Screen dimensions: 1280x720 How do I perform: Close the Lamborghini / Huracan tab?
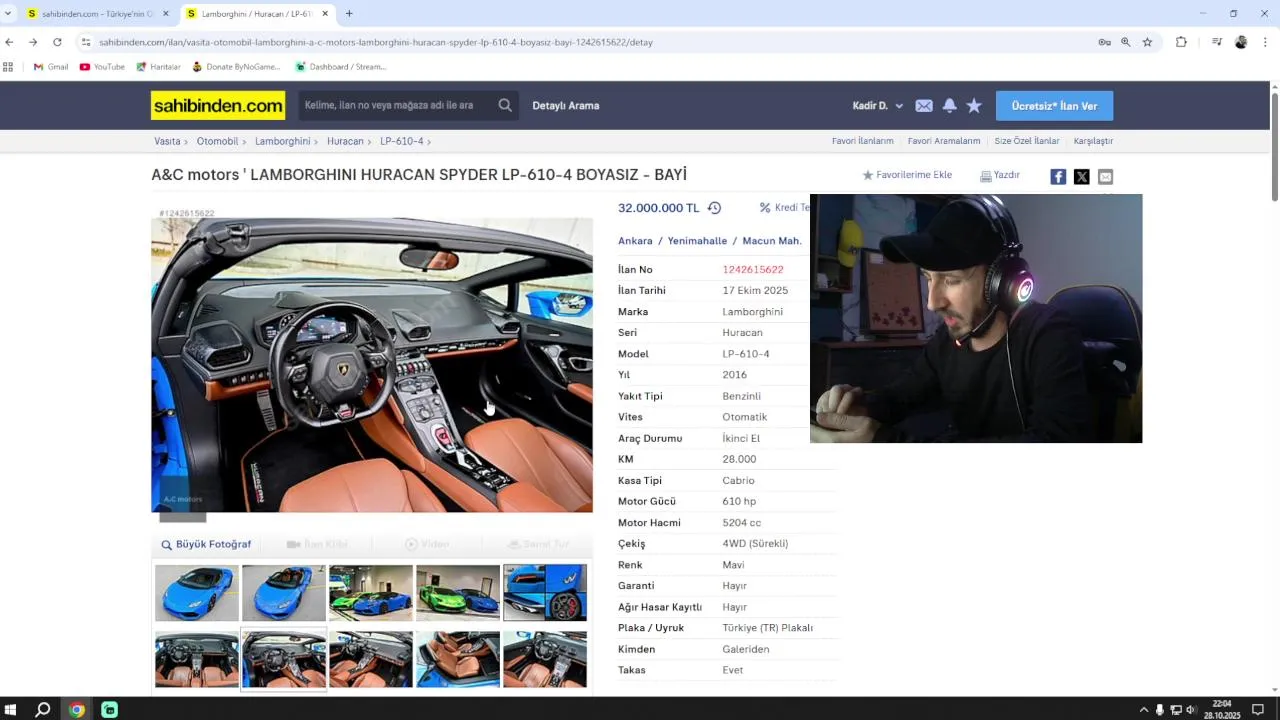325,14
